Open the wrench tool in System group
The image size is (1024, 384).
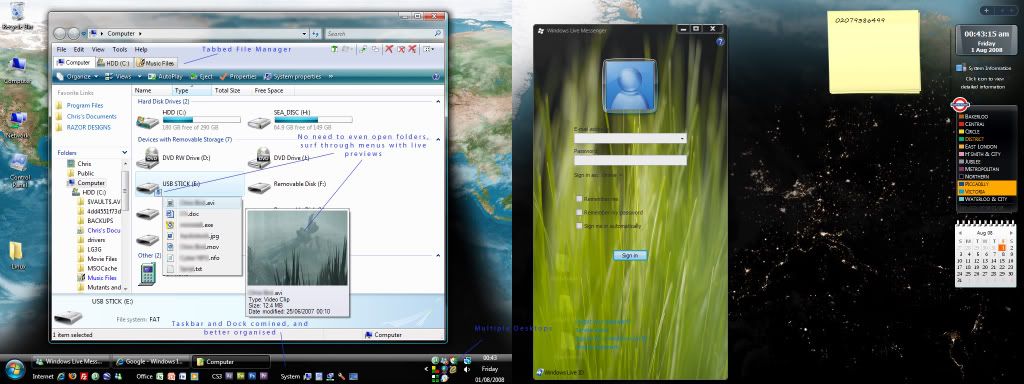(341, 377)
